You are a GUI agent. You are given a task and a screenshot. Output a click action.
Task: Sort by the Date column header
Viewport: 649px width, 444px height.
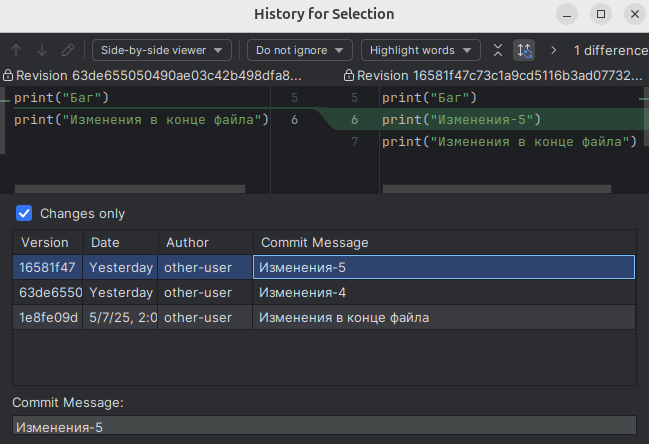120,242
